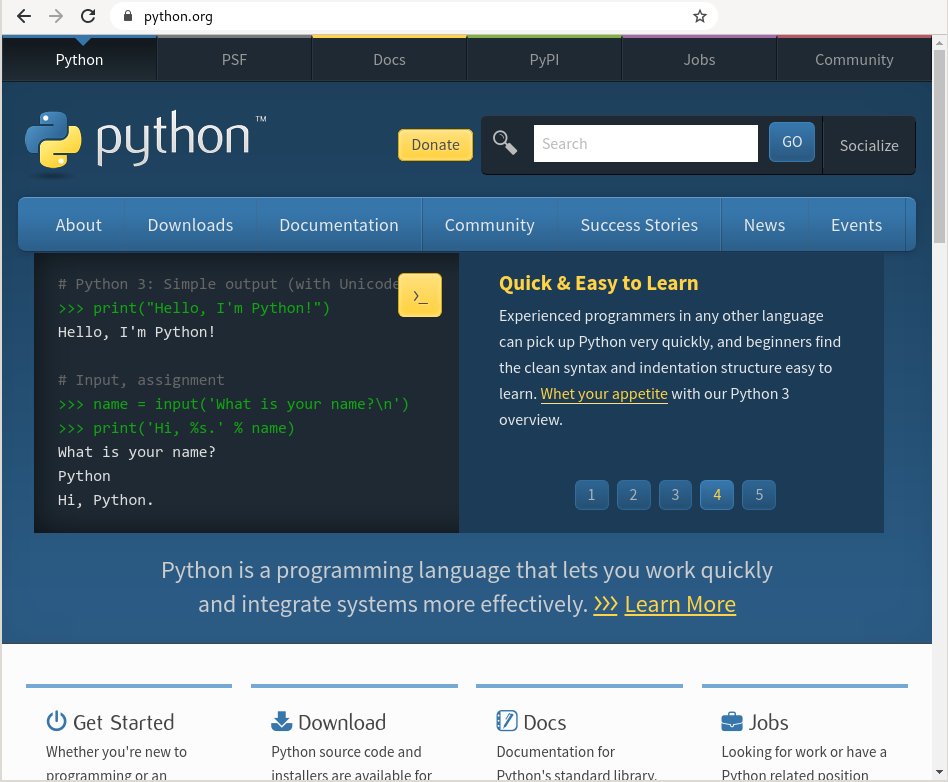The image size is (948, 782).
Task: Open the Community main navigation menu
Action: click(490, 225)
